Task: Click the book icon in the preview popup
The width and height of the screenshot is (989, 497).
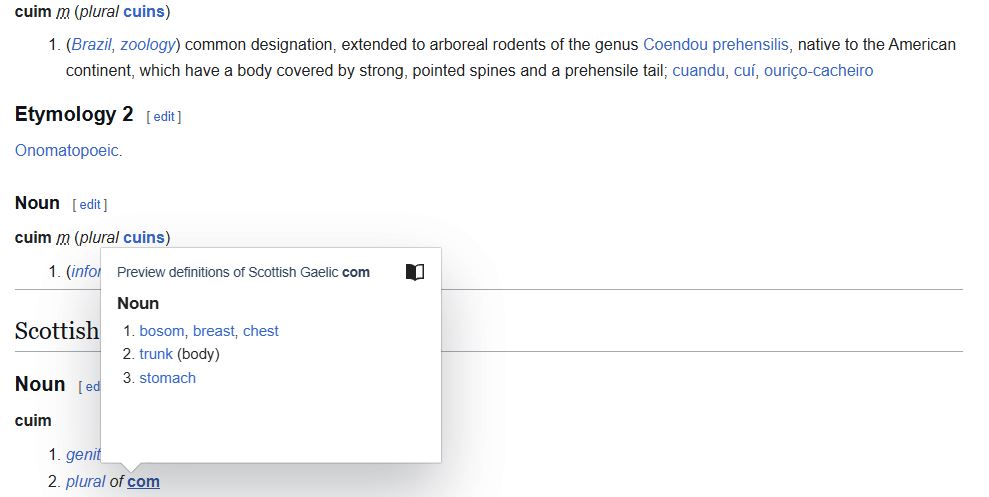Action: coord(415,272)
